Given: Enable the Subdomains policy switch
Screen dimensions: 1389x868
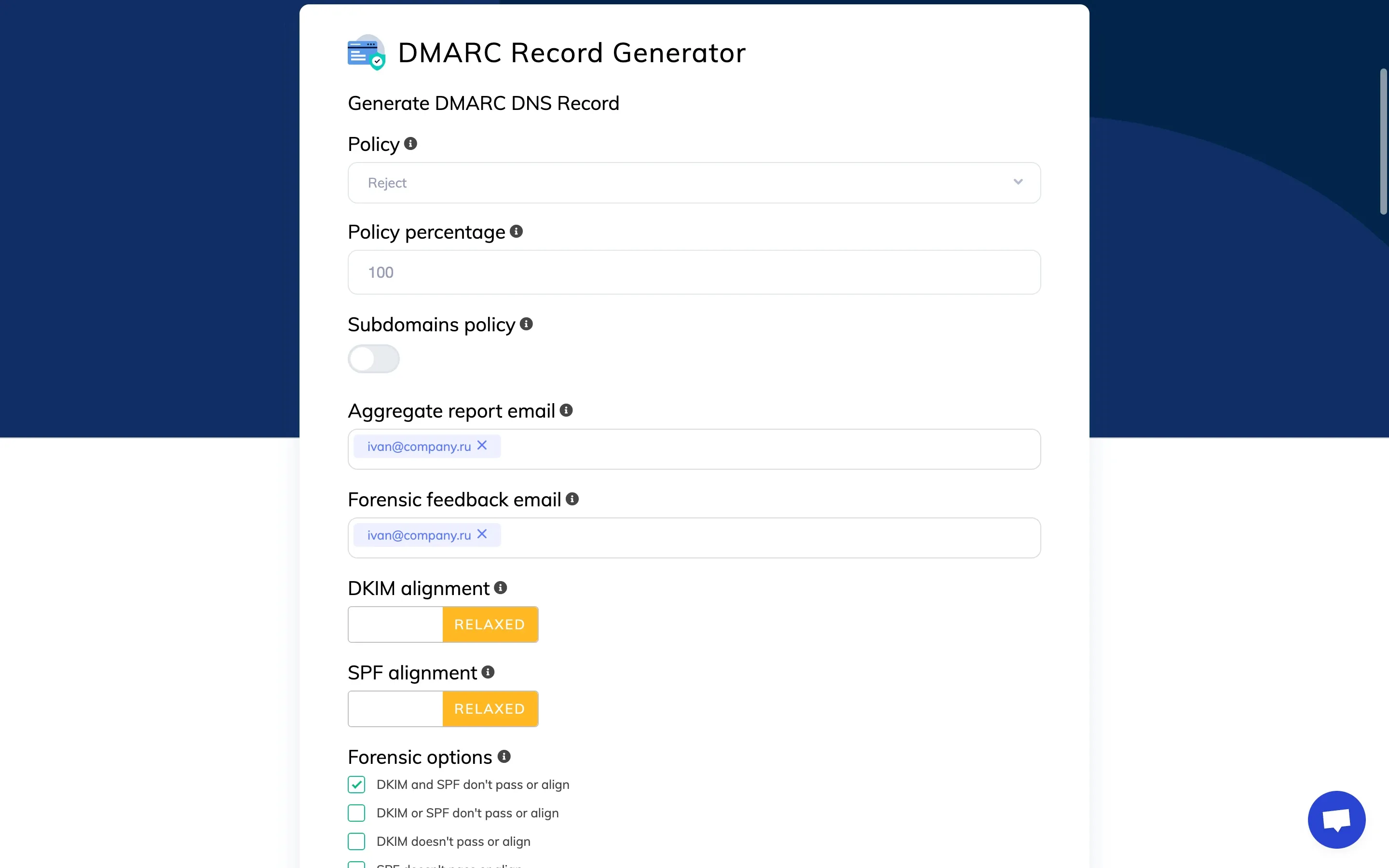Looking at the screenshot, I should (374, 359).
